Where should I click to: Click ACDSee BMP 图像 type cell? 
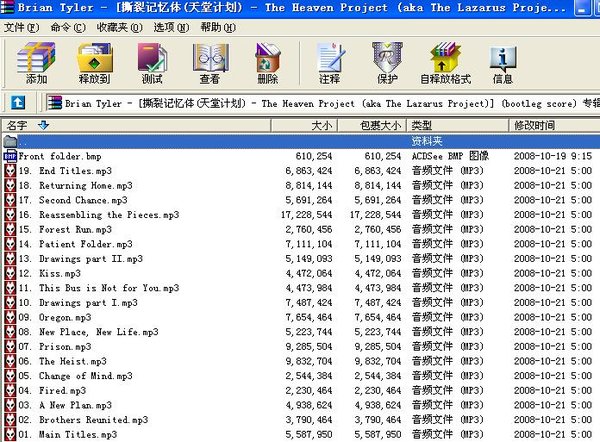coord(450,156)
